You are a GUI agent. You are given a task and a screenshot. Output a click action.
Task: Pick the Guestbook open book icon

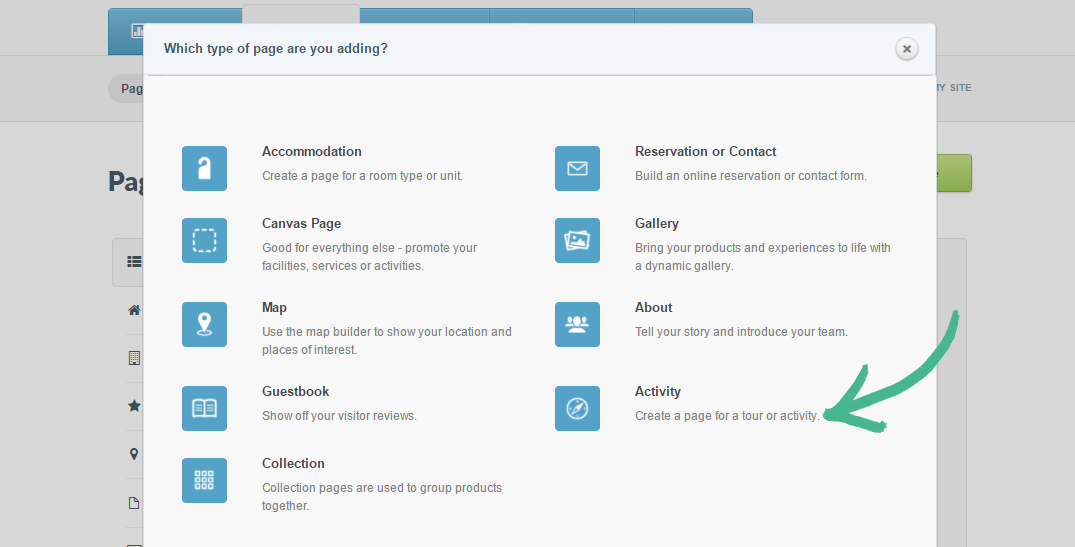pos(204,408)
